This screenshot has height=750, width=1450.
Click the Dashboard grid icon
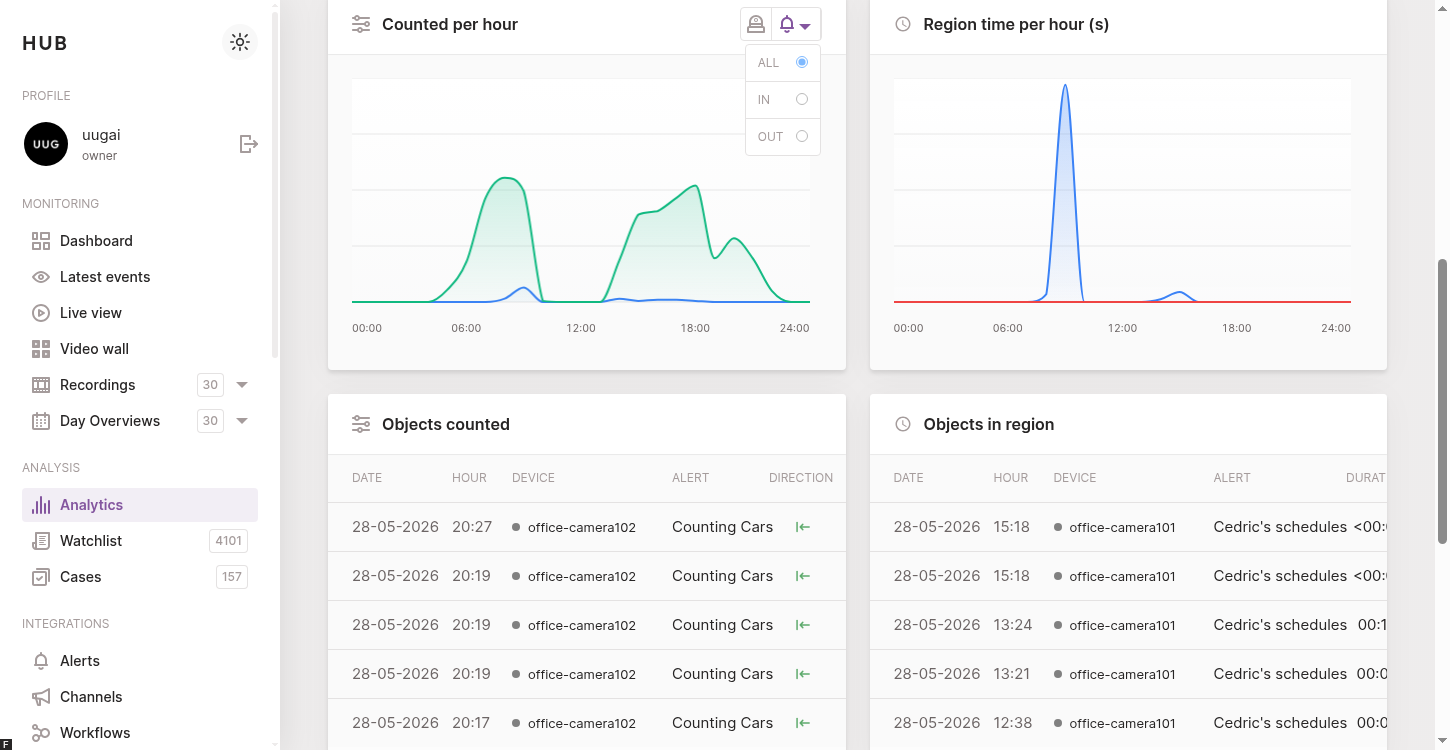[41, 241]
